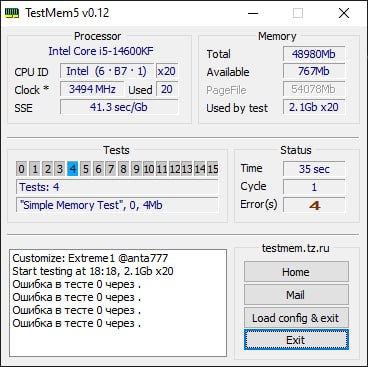
Task: Select test indicator box 2
Action: click(x=47, y=169)
